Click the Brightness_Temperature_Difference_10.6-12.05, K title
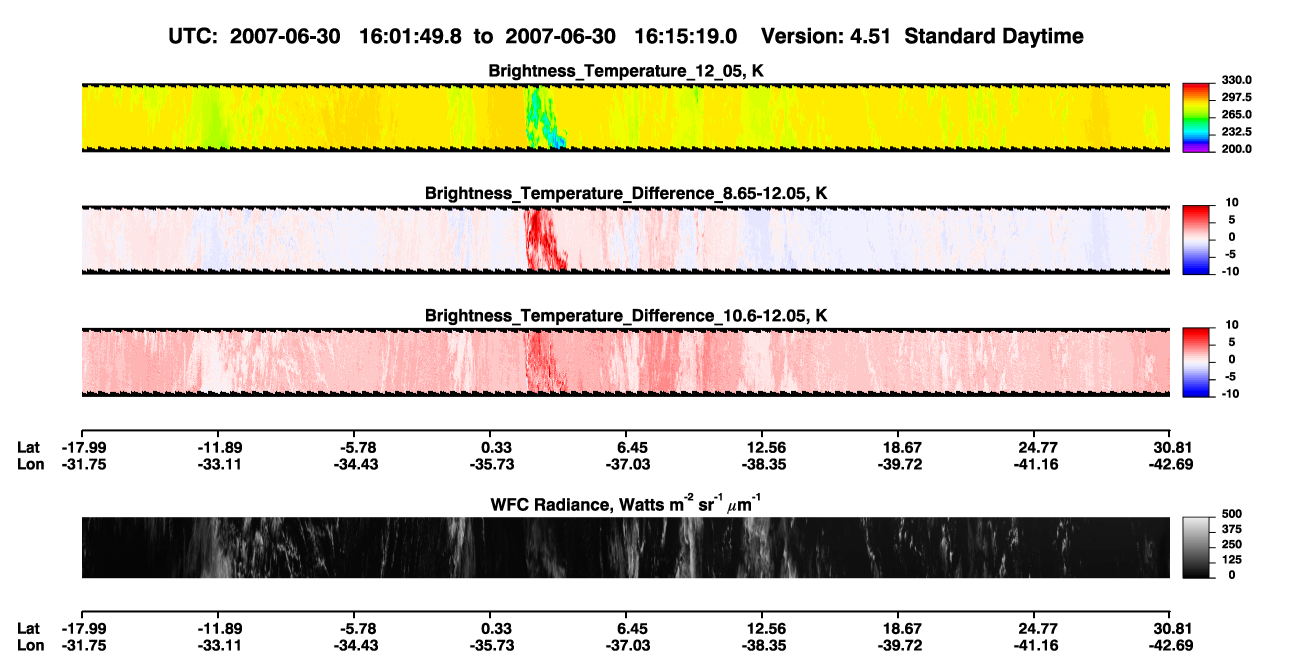Screen dimensions: 1300x667 pos(625,316)
